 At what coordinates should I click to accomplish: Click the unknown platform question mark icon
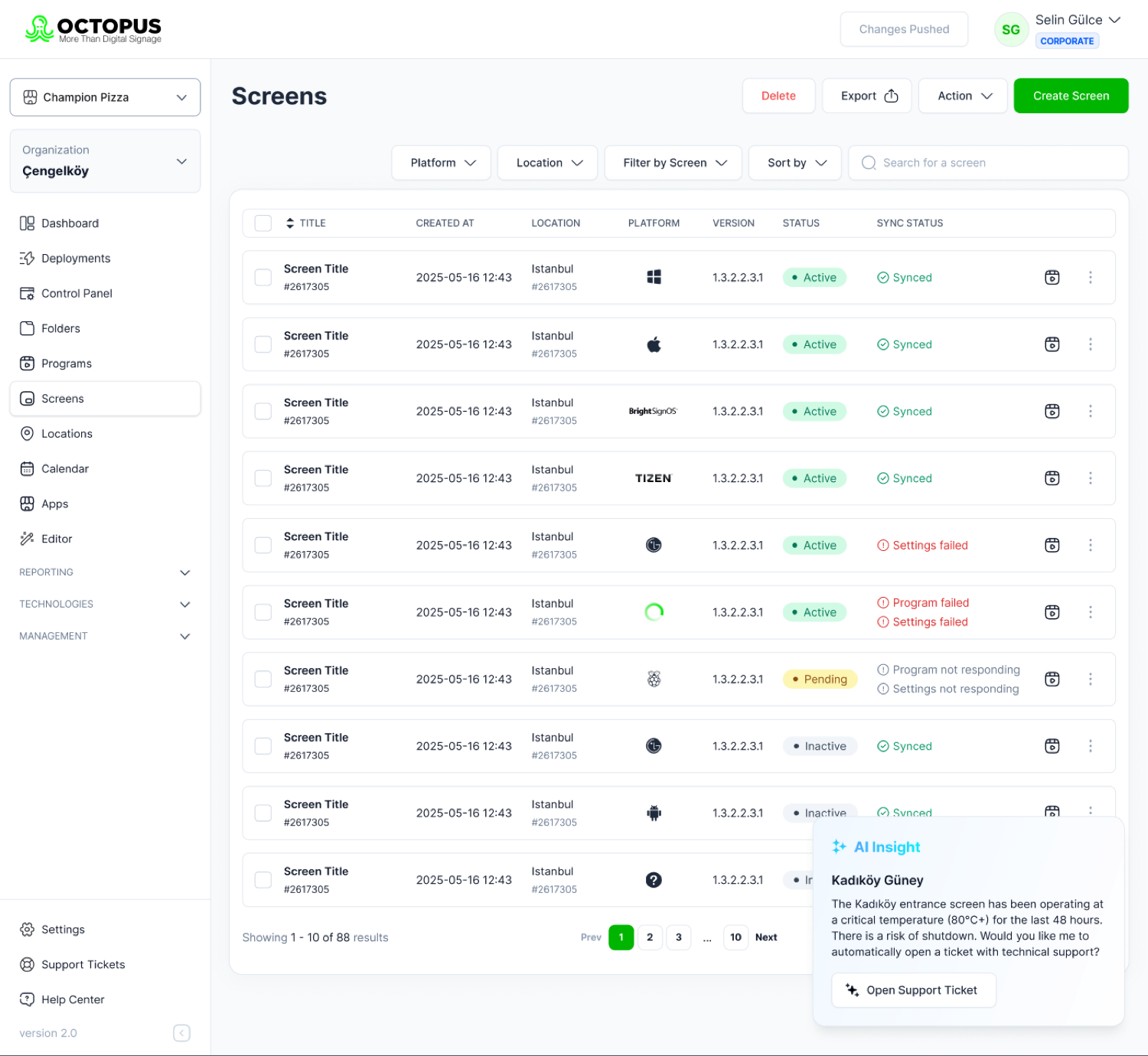tap(654, 880)
